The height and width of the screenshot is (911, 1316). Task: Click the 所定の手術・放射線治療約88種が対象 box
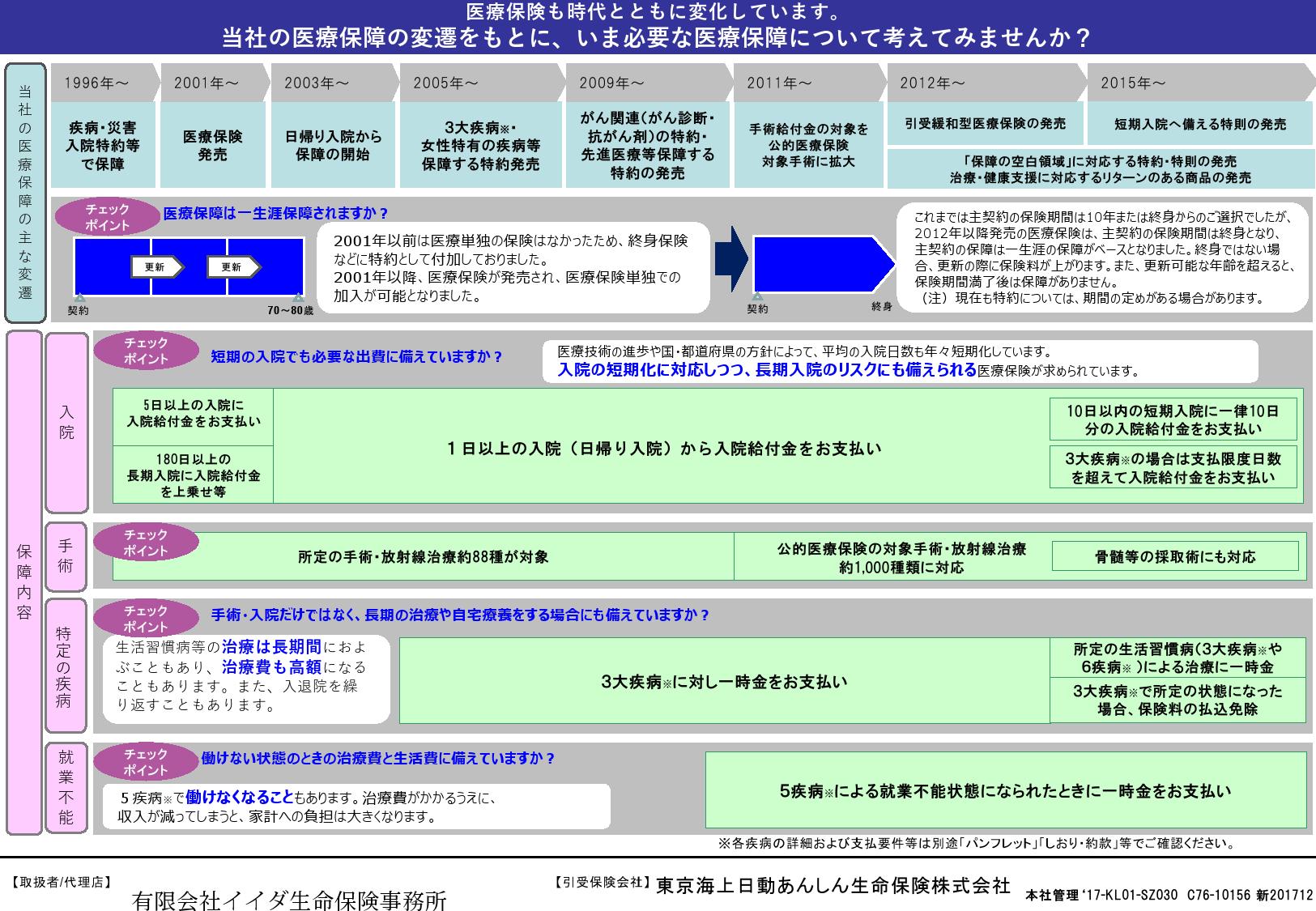[x=424, y=556]
